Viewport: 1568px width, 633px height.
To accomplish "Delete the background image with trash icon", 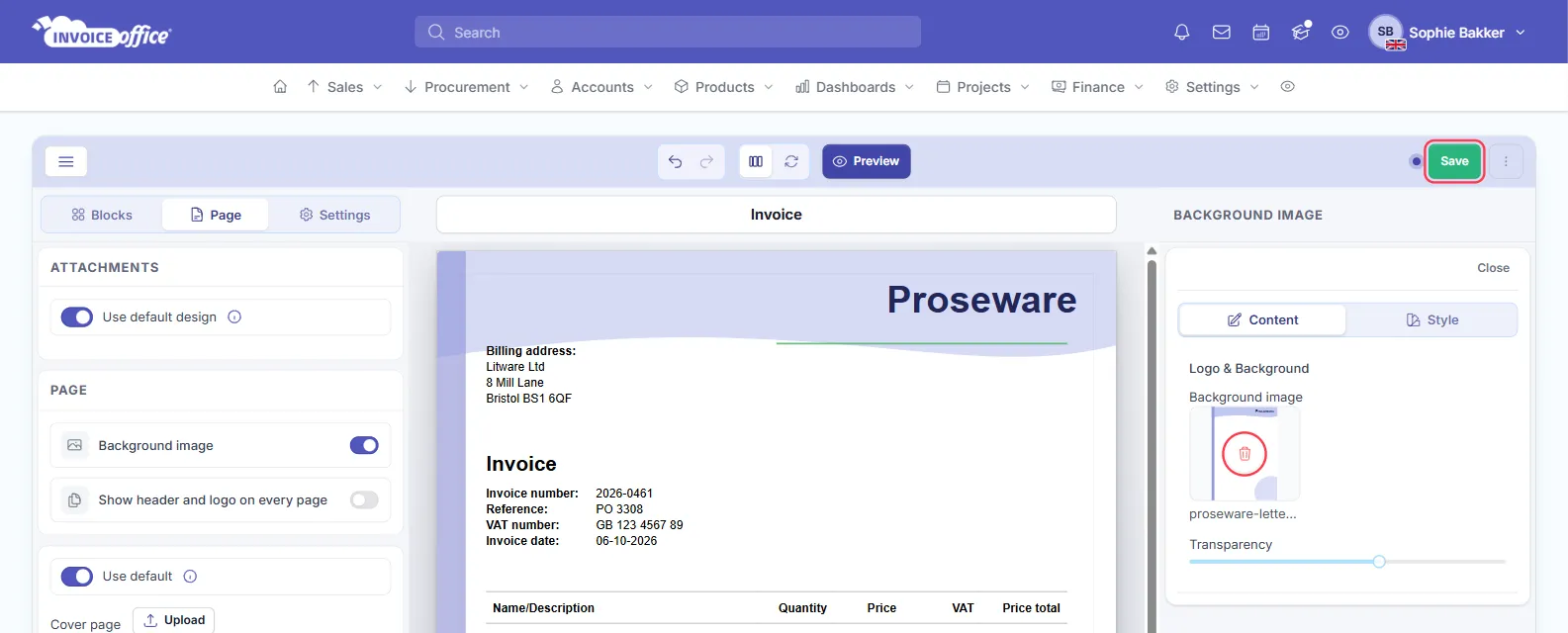I will (1245, 454).
